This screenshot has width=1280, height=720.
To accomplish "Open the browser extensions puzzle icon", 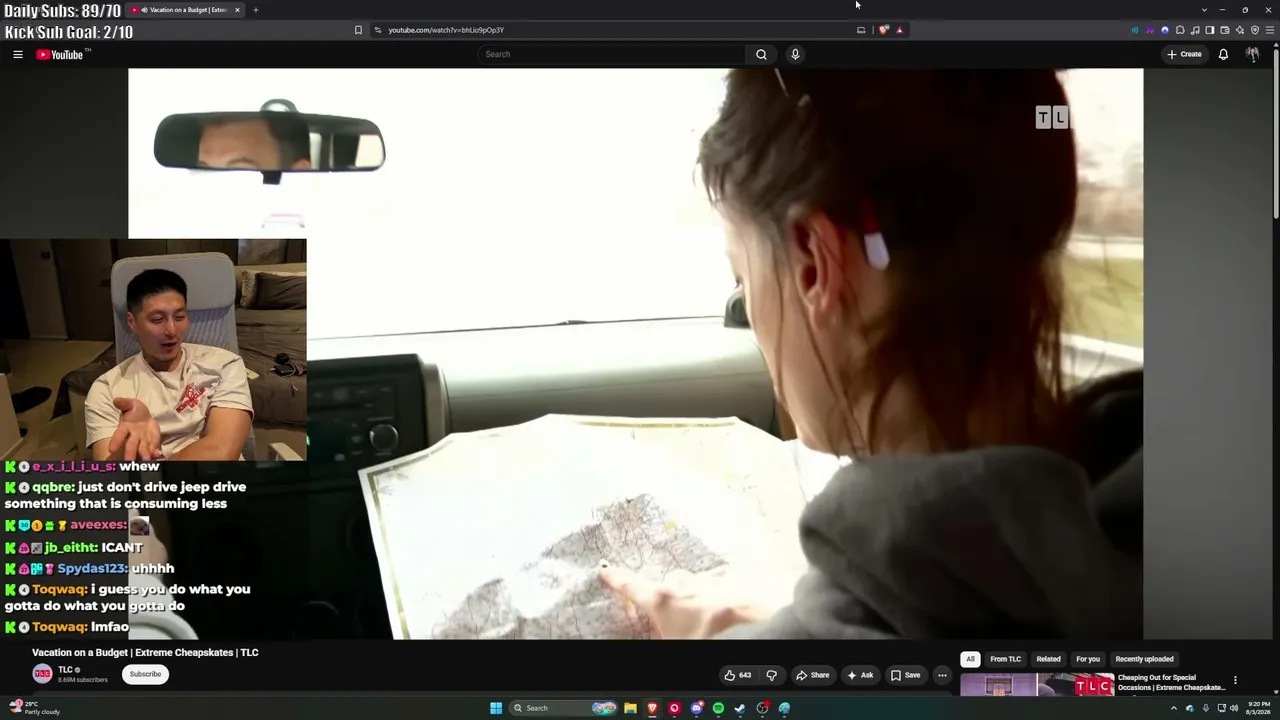I will click(x=1180, y=30).
